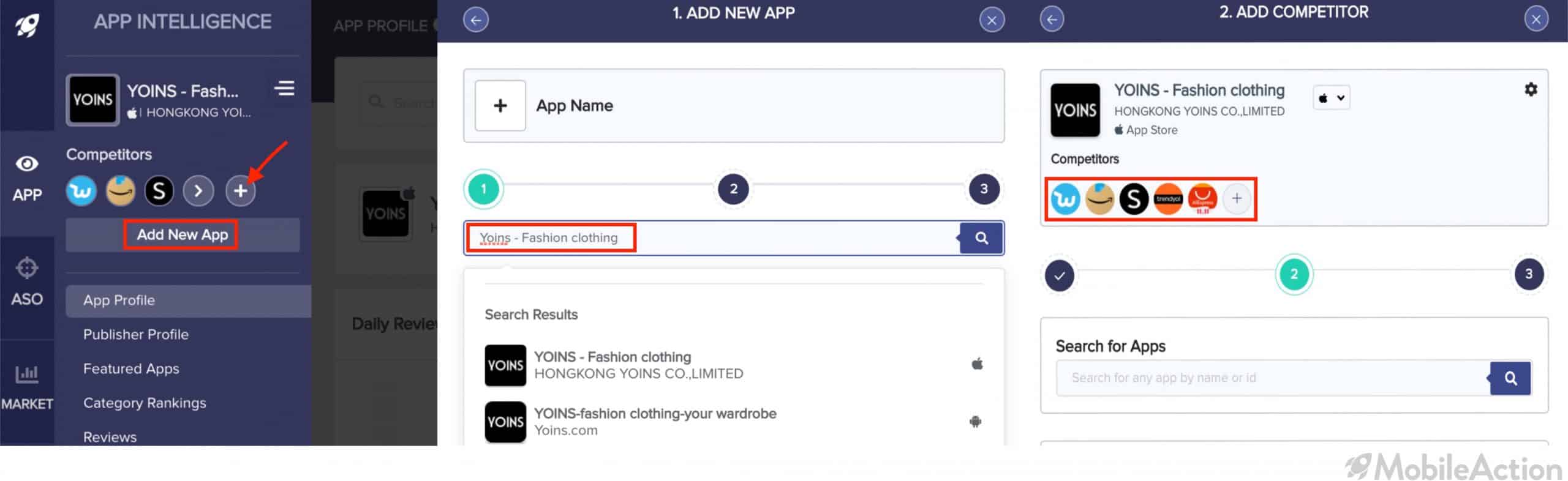The image size is (1568, 481).
Task: Select the YOINS app icon in sidebar
Action: [x=92, y=100]
